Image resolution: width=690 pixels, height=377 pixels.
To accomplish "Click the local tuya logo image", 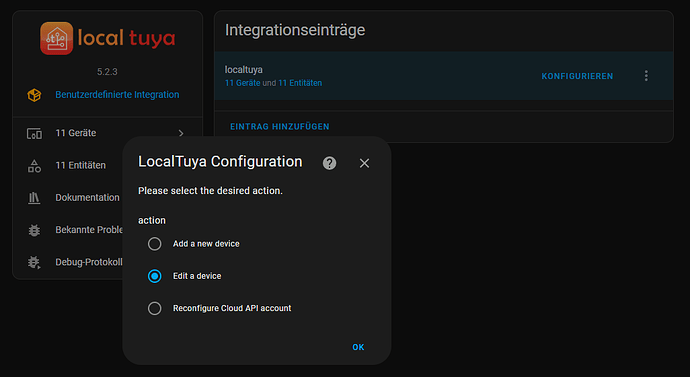I will click(x=107, y=38).
